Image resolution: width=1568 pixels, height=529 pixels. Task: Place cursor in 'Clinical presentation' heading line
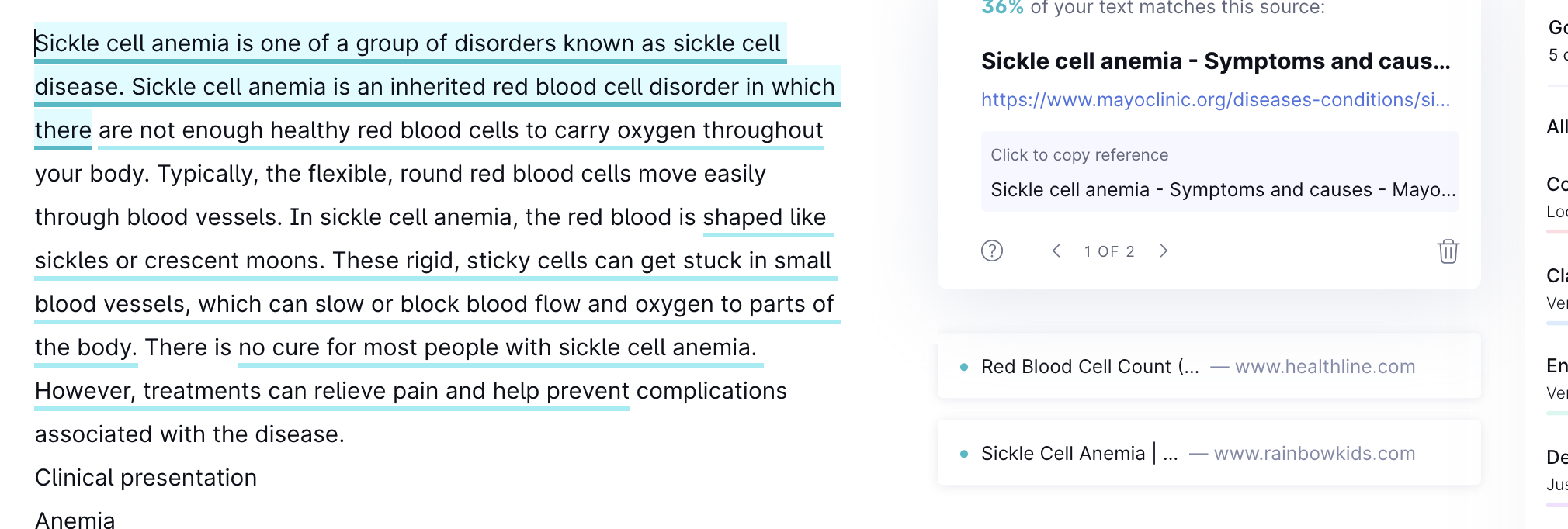pos(146,478)
